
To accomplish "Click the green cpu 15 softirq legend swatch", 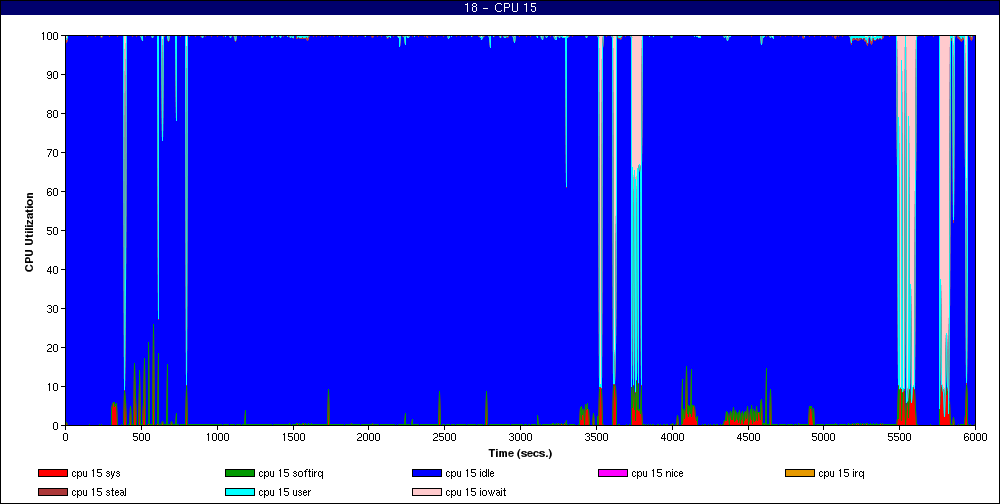I will coord(240,473).
